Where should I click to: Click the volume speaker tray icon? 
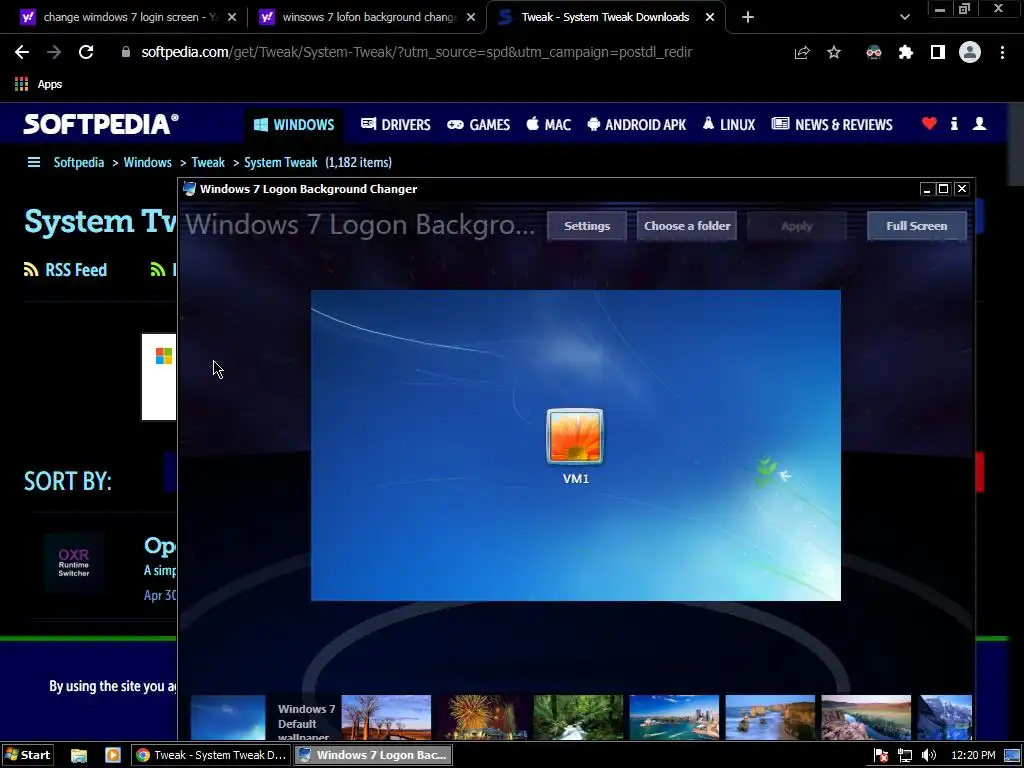929,756
